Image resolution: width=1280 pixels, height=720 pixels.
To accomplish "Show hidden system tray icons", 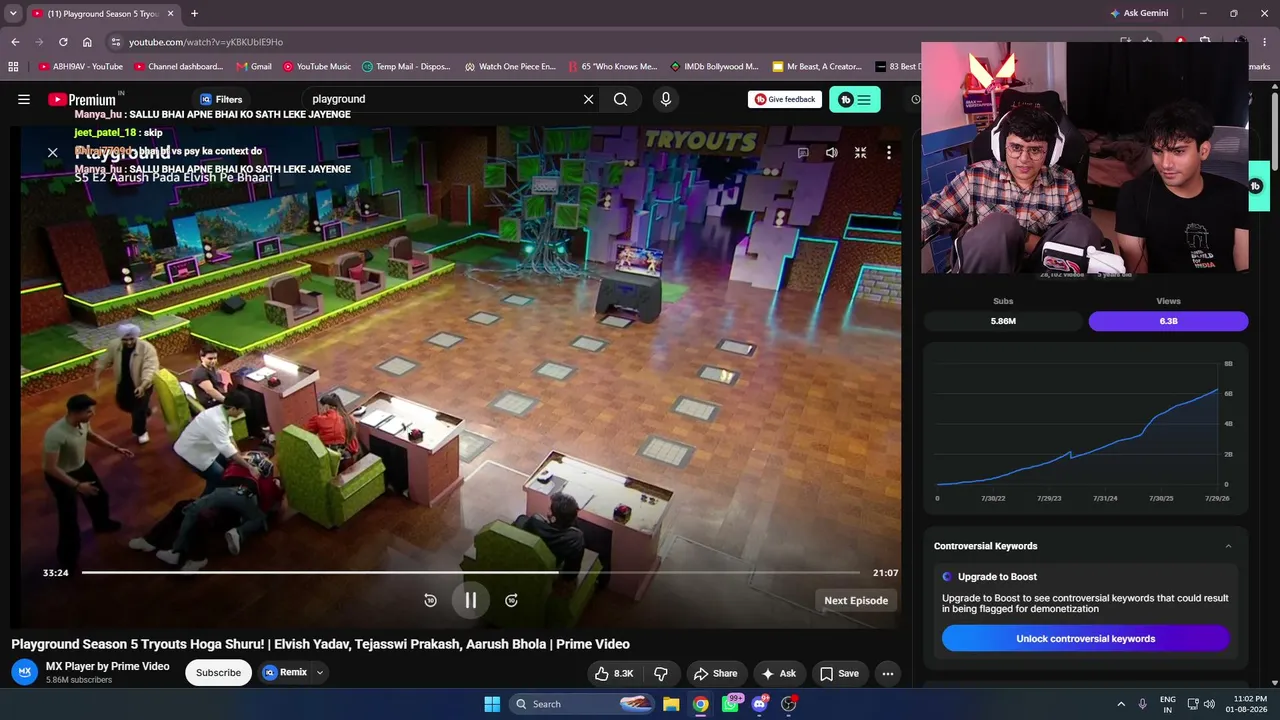I will 1121,704.
